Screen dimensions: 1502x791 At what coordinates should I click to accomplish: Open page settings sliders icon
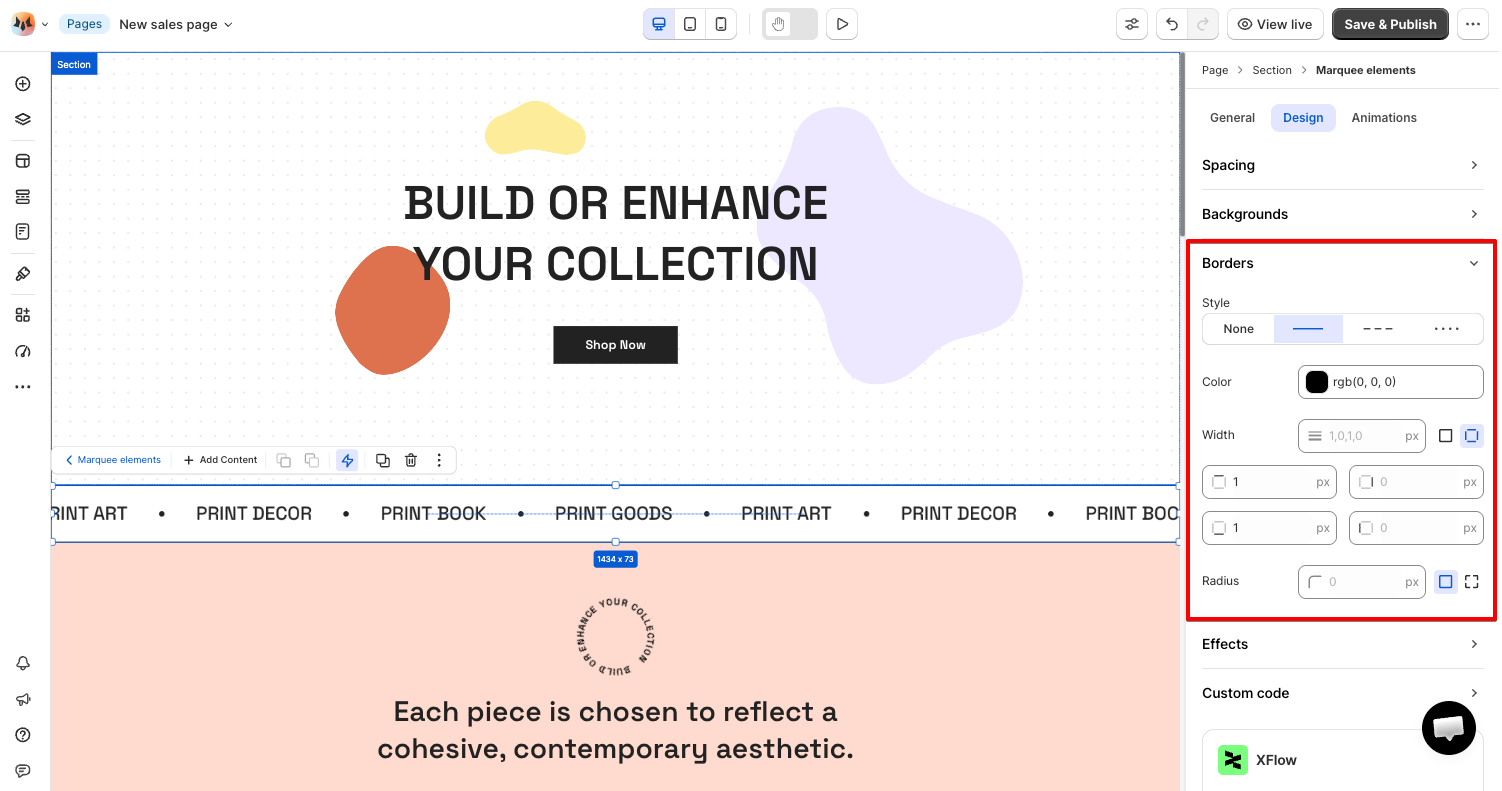(x=1132, y=24)
